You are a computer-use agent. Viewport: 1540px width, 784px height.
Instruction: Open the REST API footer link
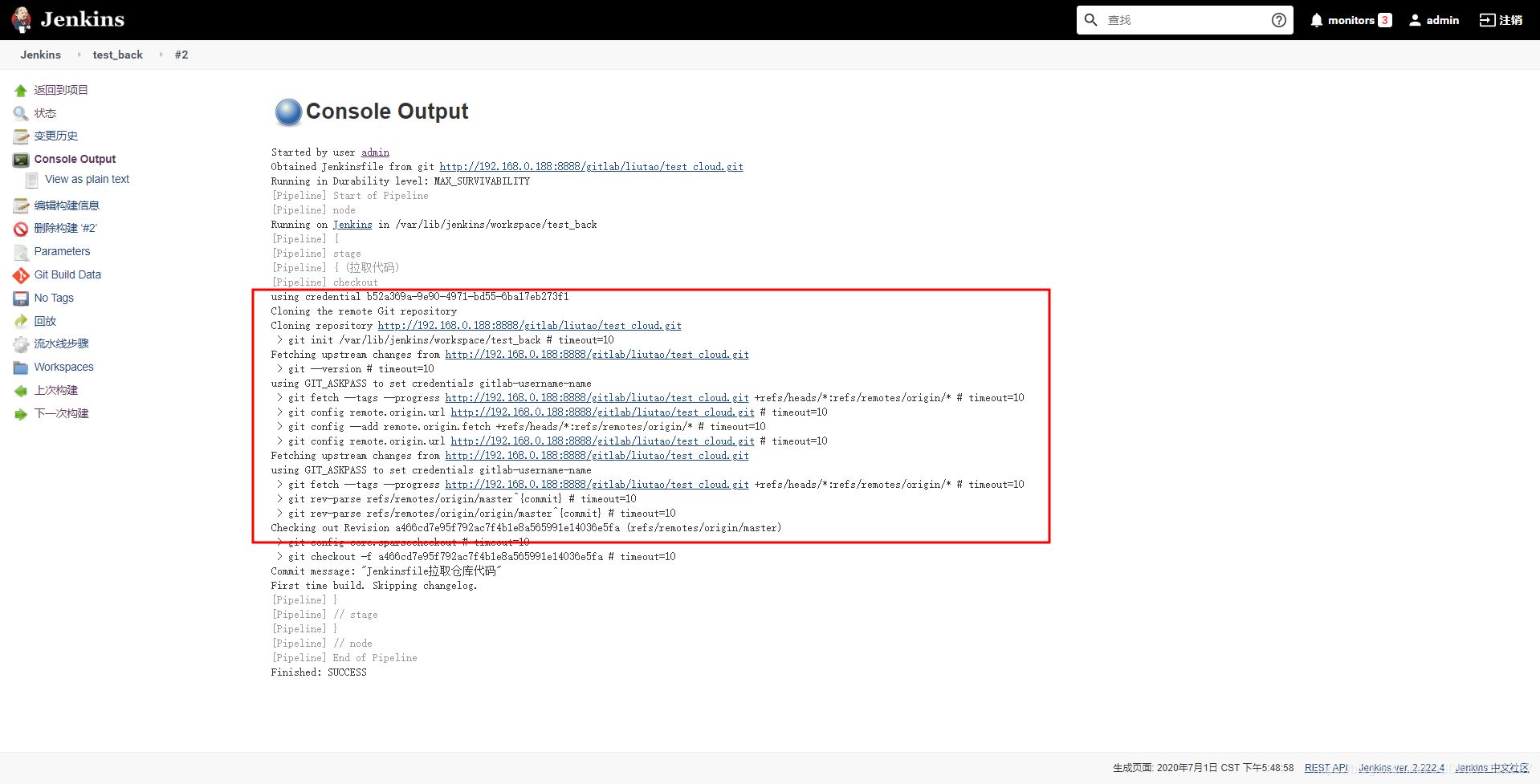point(1326,768)
